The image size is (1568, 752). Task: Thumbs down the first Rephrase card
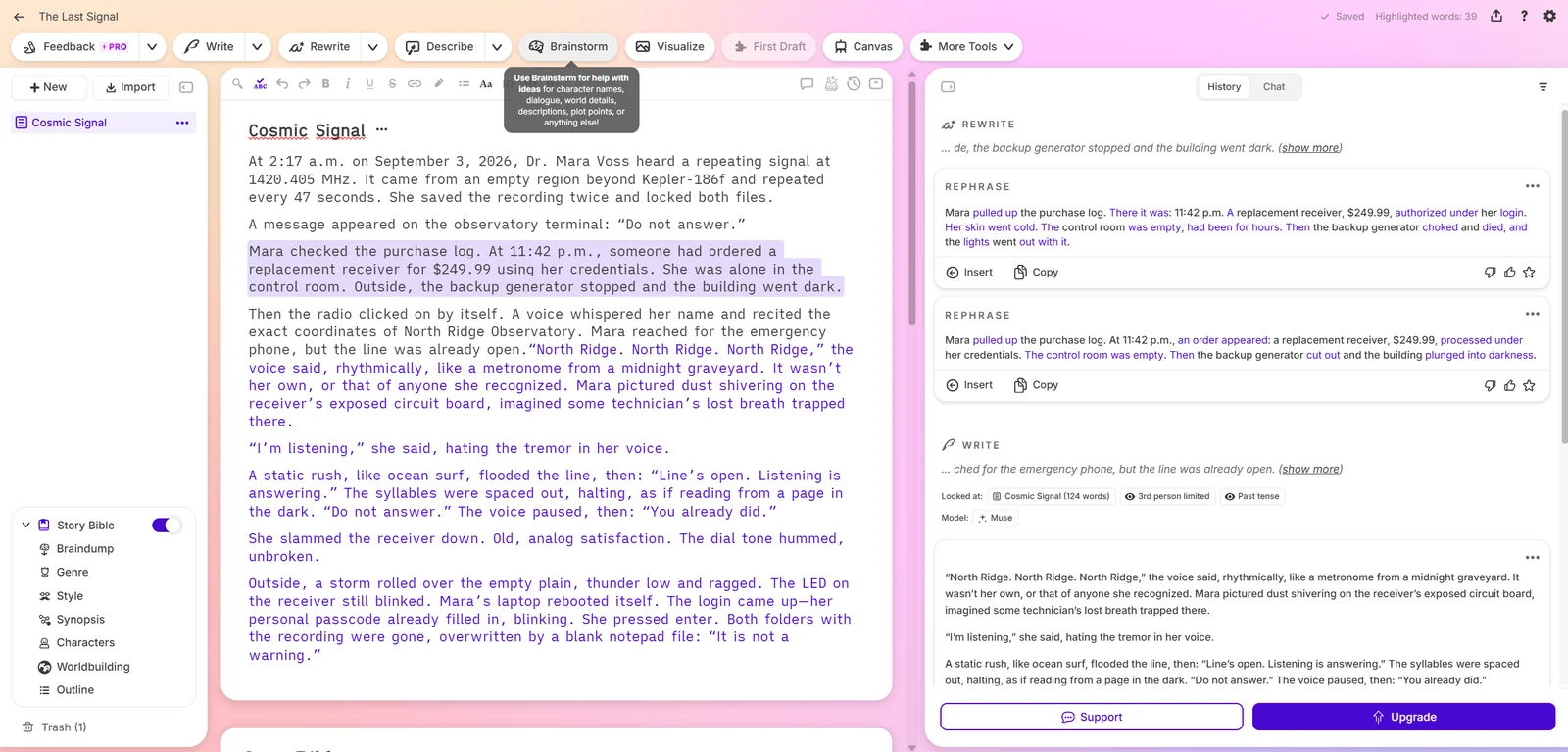1491,273
